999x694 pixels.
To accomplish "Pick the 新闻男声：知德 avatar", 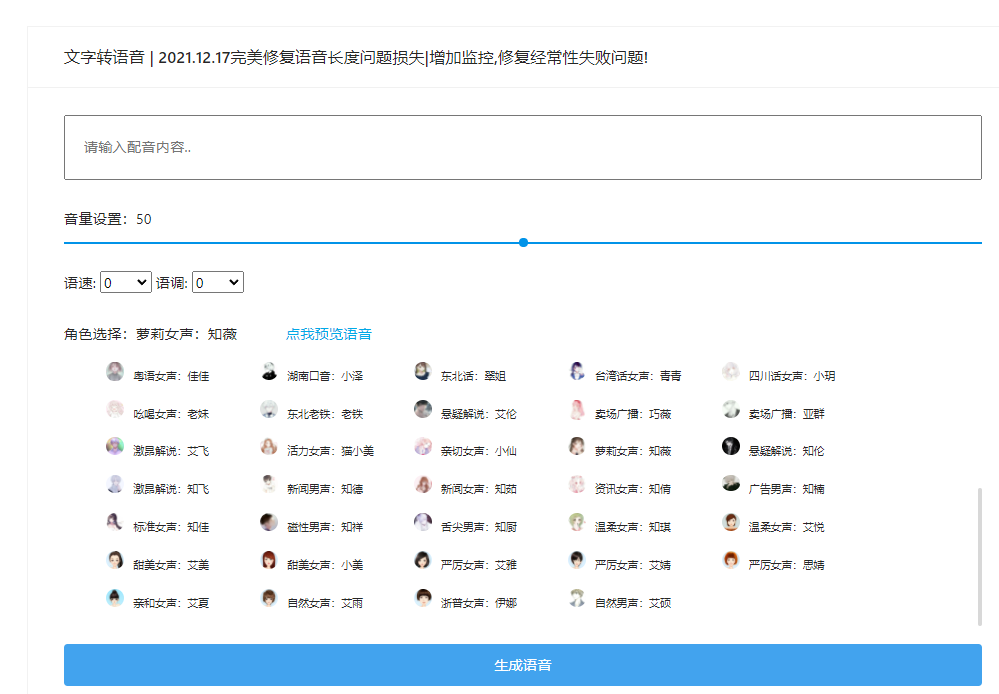I will 269,484.
